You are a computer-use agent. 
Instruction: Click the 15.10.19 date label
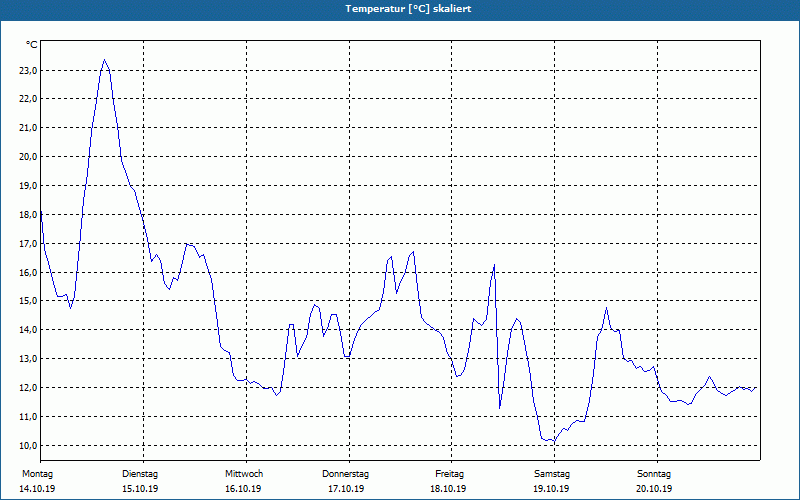pyautogui.click(x=140, y=489)
